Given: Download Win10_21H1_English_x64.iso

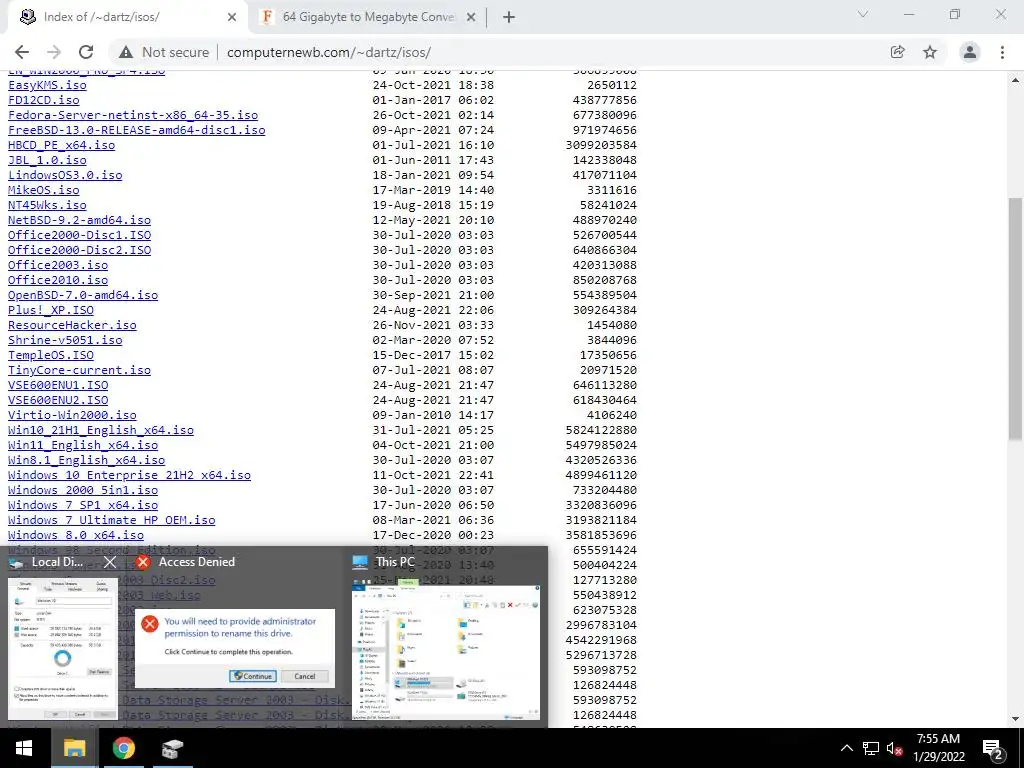Looking at the screenshot, I should 101,430.
